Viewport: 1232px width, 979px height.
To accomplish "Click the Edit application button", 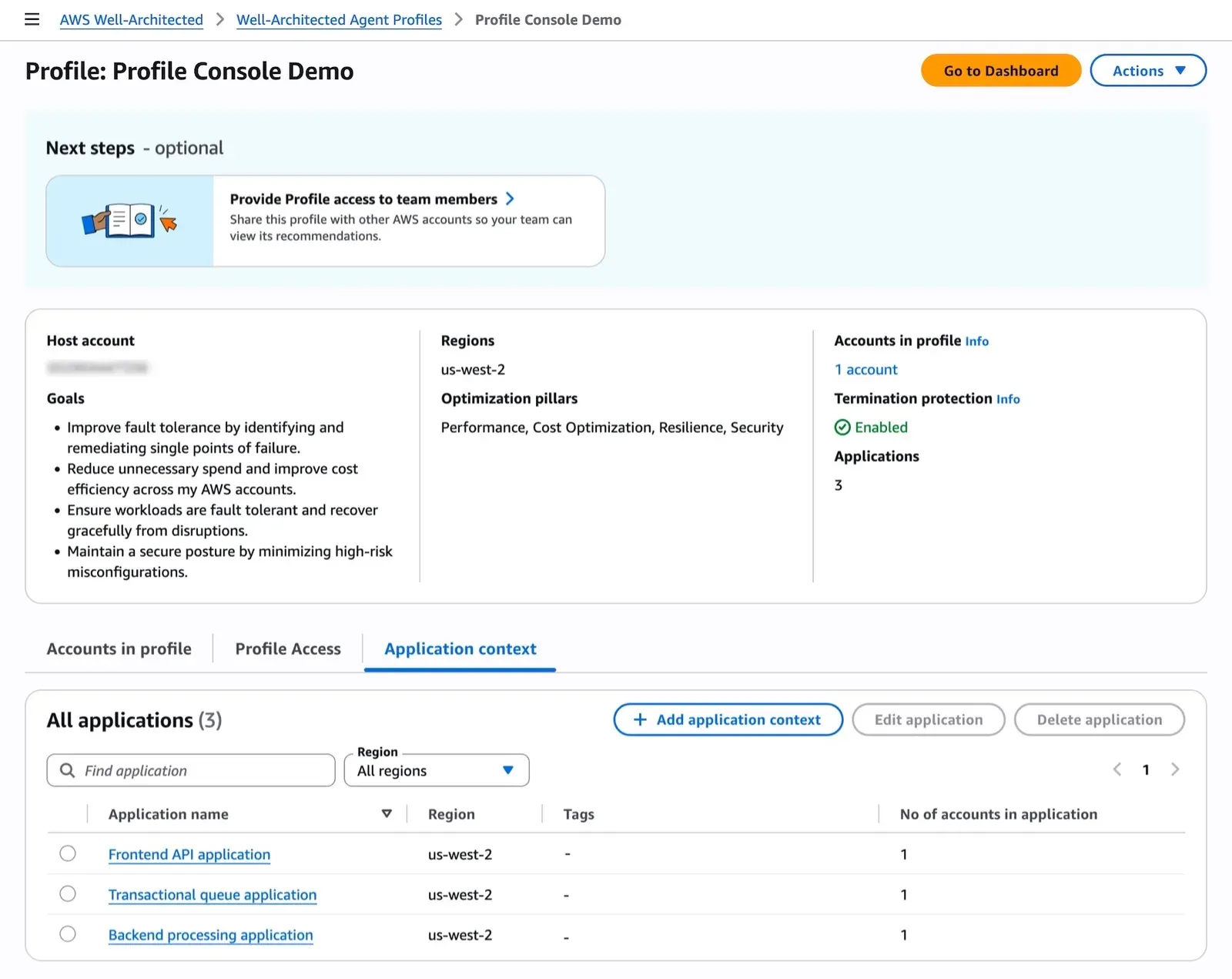I will coord(929,719).
